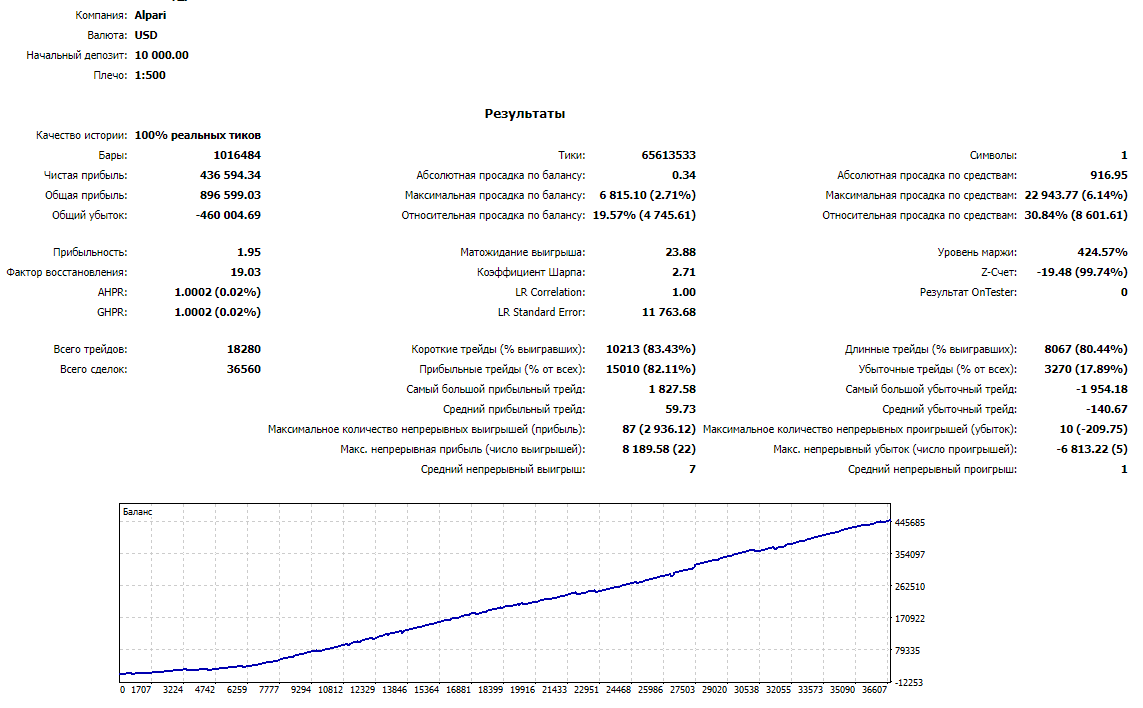Select chart y-axis label -12253

pyautogui.click(x=908, y=683)
